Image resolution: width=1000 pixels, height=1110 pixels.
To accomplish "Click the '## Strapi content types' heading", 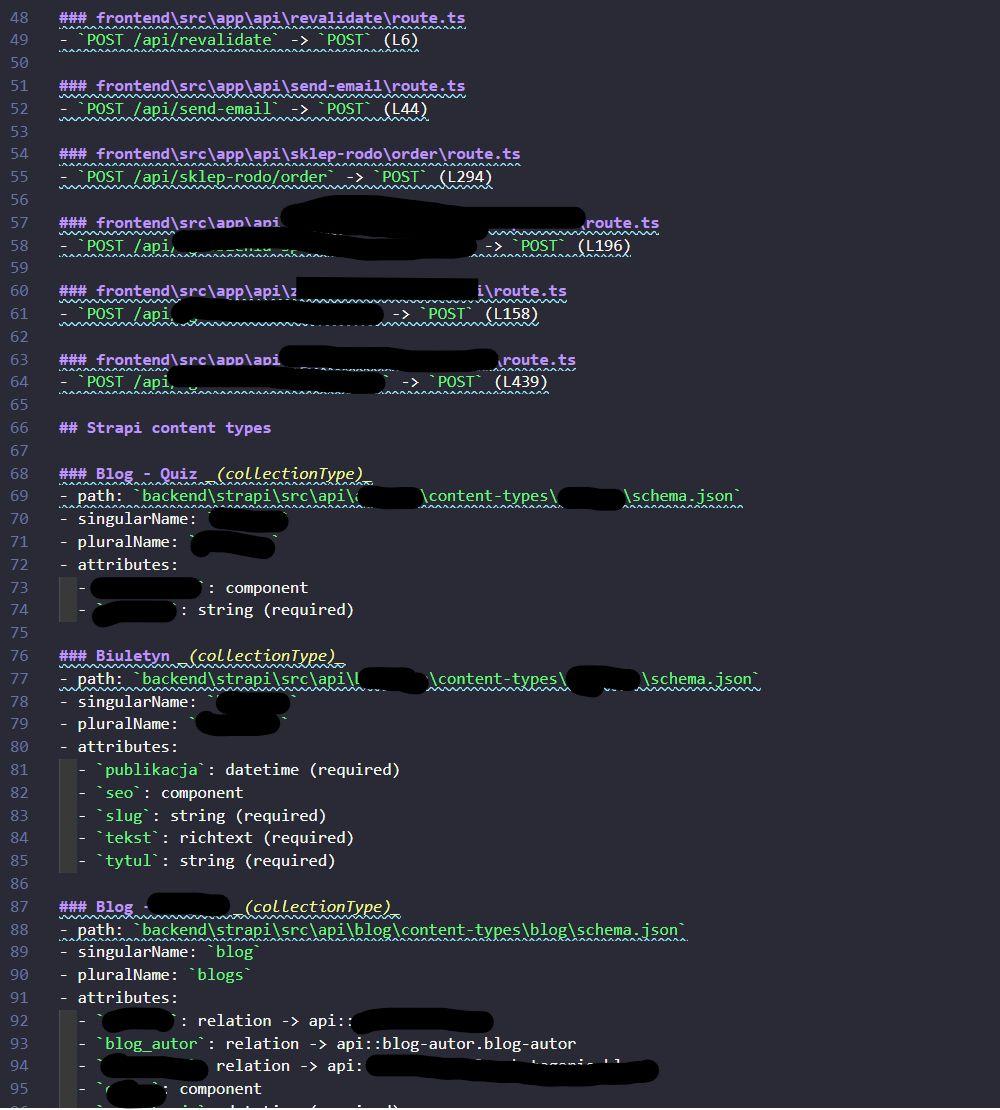I will tap(165, 428).
